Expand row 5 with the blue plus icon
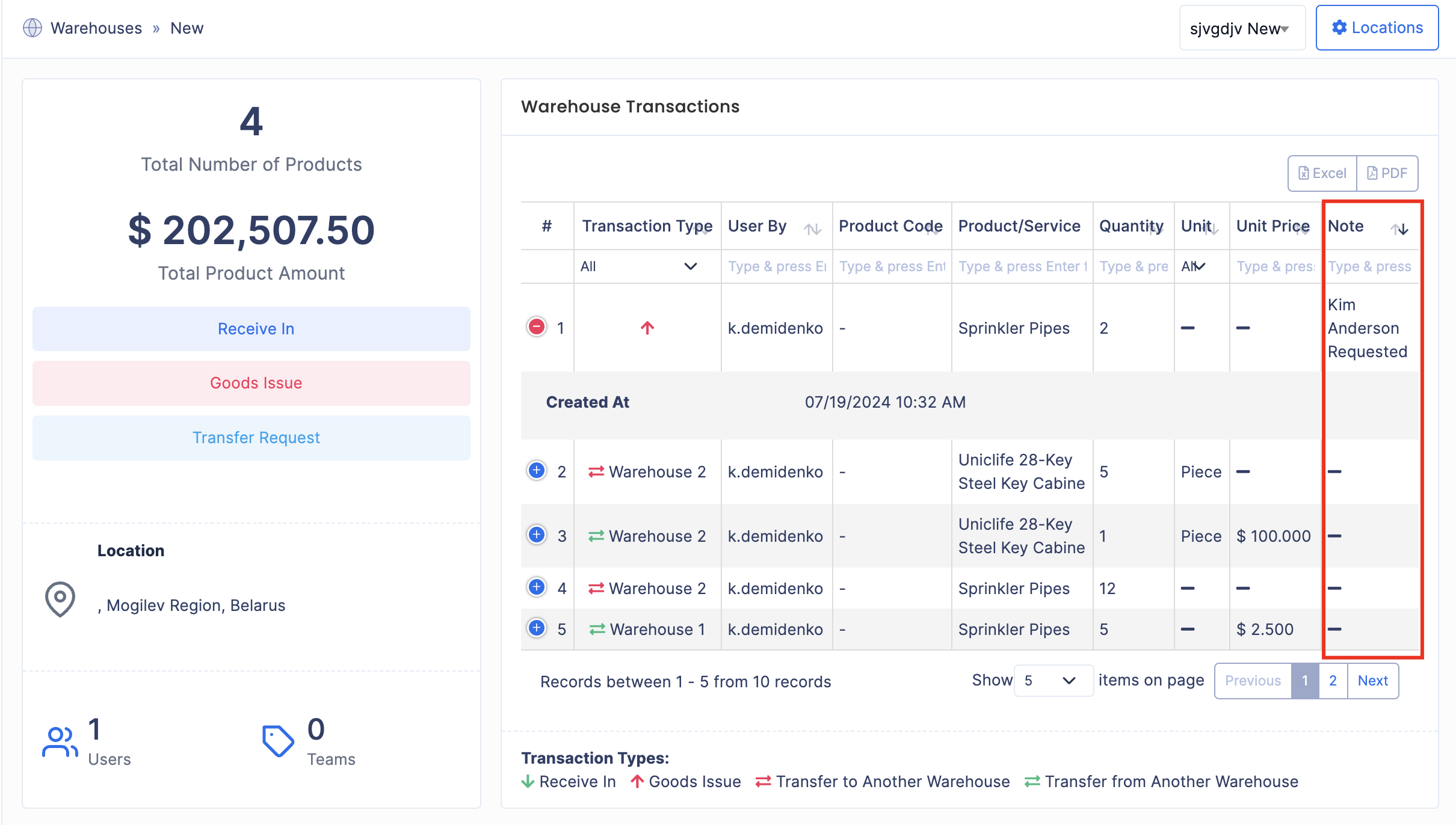Image resolution: width=1456 pixels, height=825 pixels. (x=536, y=628)
